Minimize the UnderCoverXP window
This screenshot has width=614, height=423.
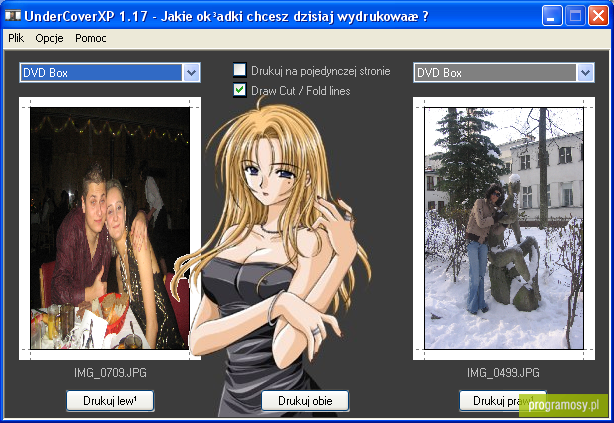552,16
